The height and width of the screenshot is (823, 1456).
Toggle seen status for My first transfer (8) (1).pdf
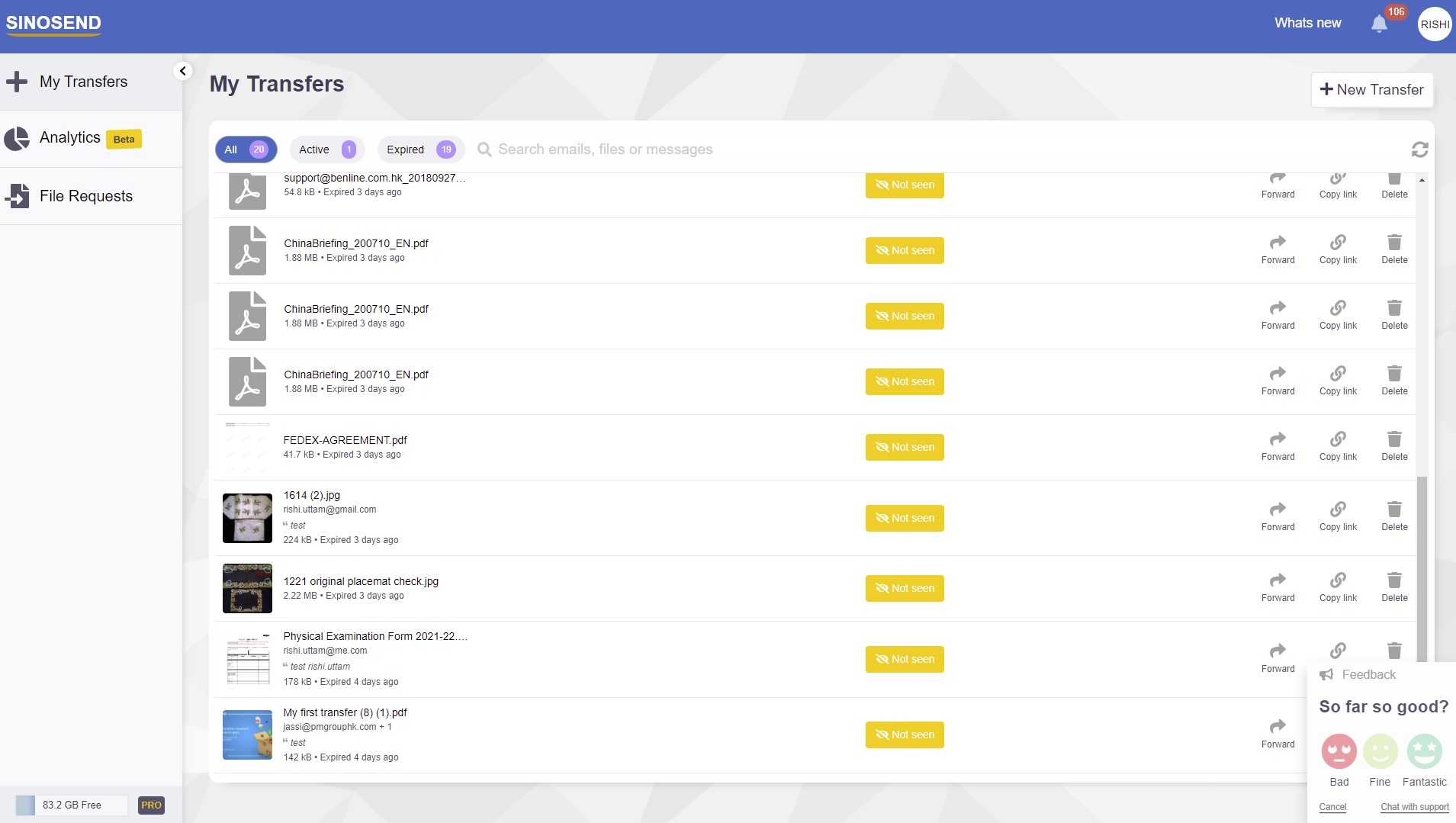click(904, 735)
